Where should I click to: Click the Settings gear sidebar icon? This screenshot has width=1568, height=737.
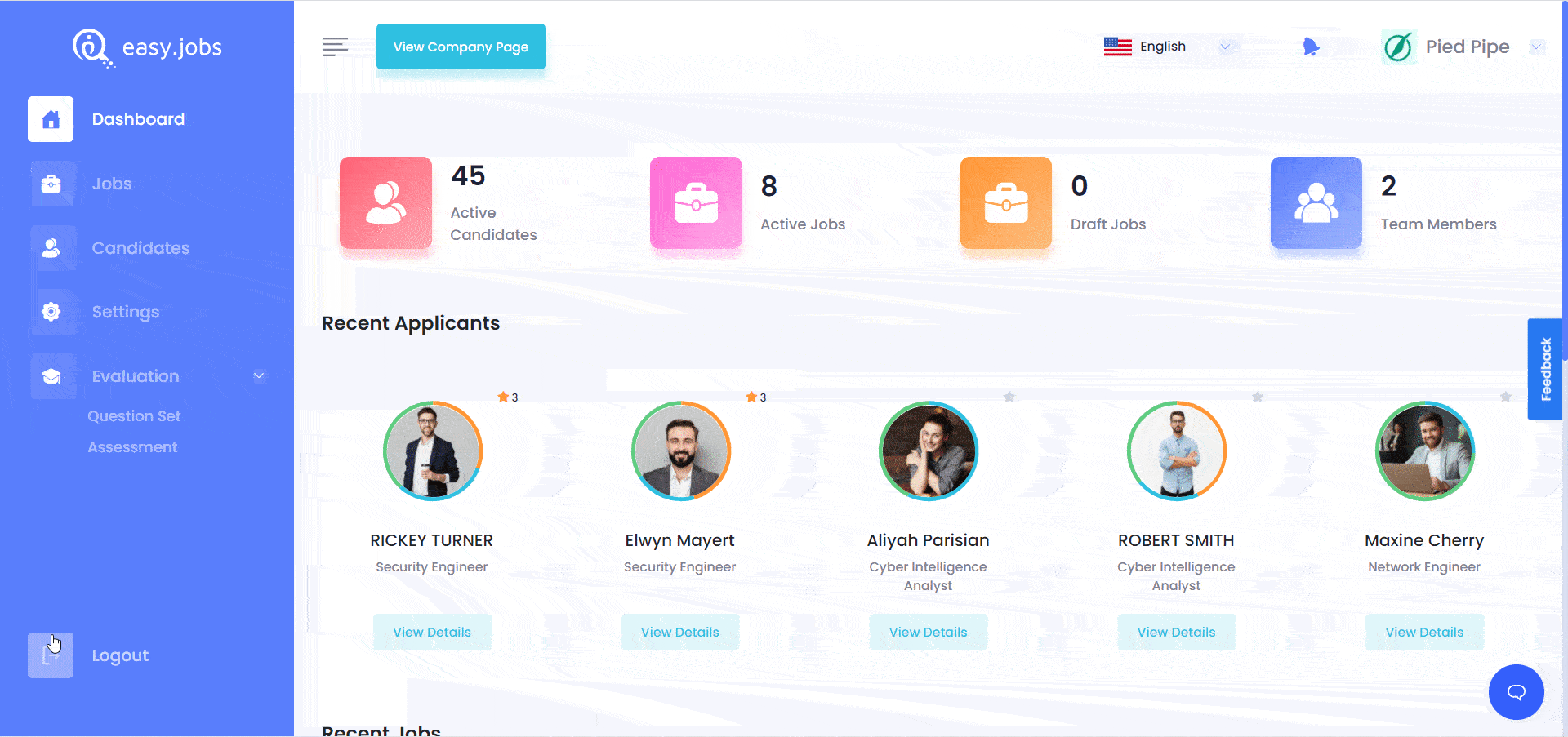click(51, 312)
